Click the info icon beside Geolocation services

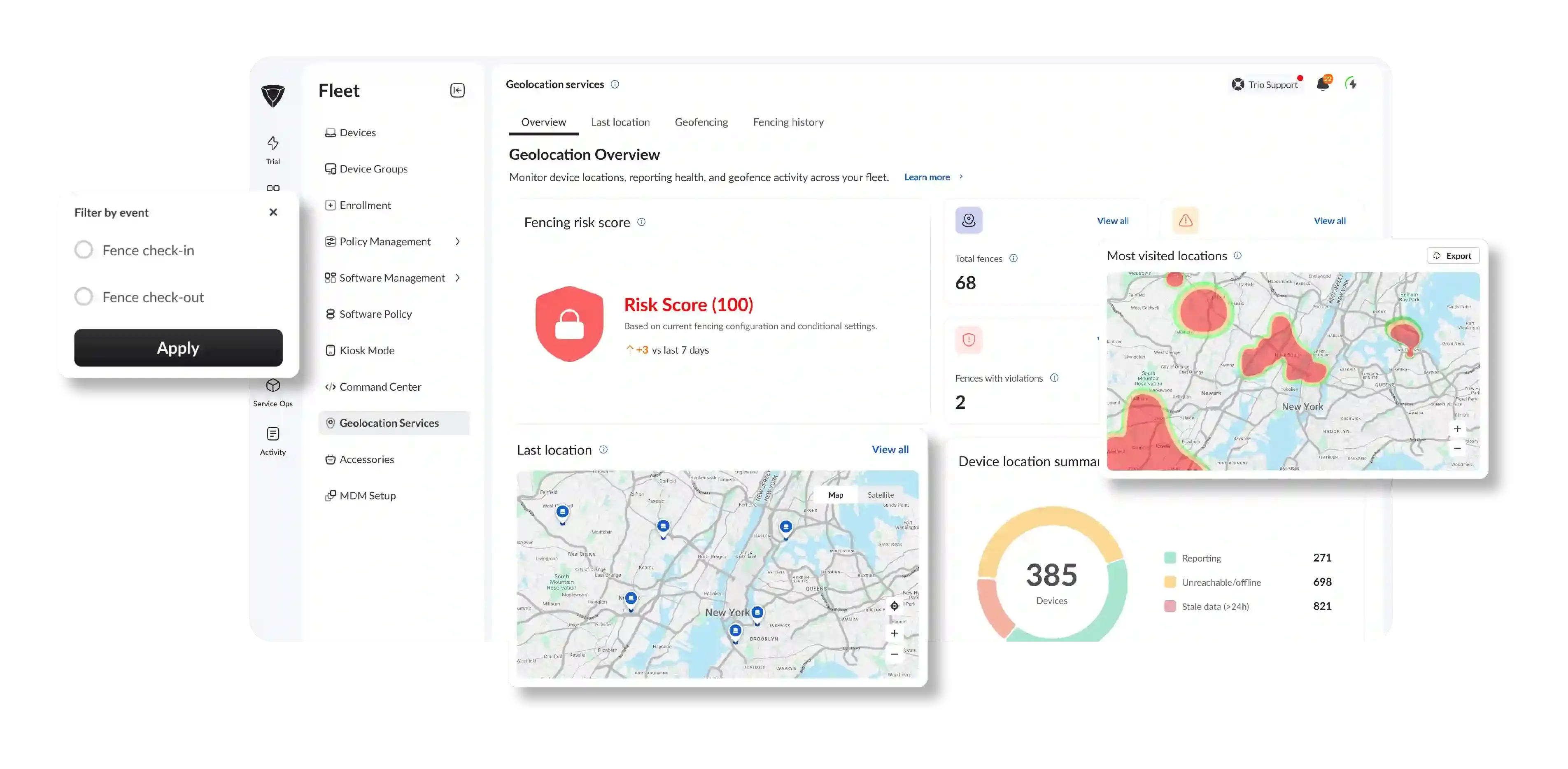615,84
